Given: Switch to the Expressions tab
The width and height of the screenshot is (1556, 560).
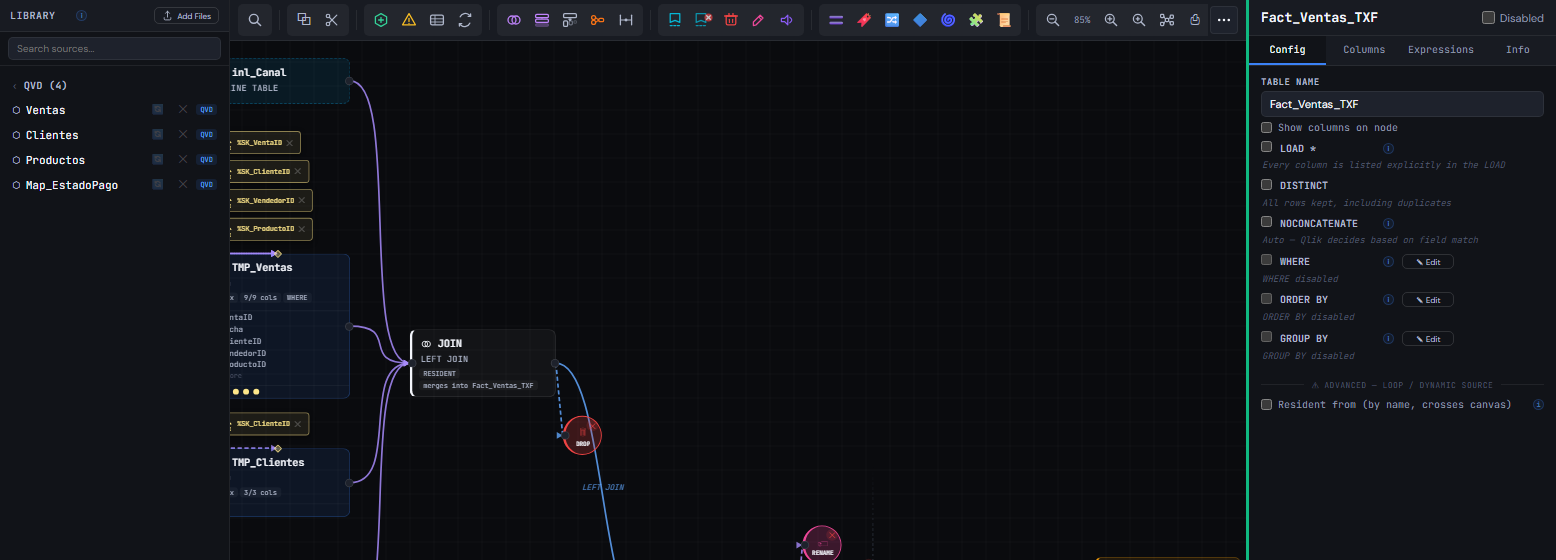Looking at the screenshot, I should pos(1440,49).
